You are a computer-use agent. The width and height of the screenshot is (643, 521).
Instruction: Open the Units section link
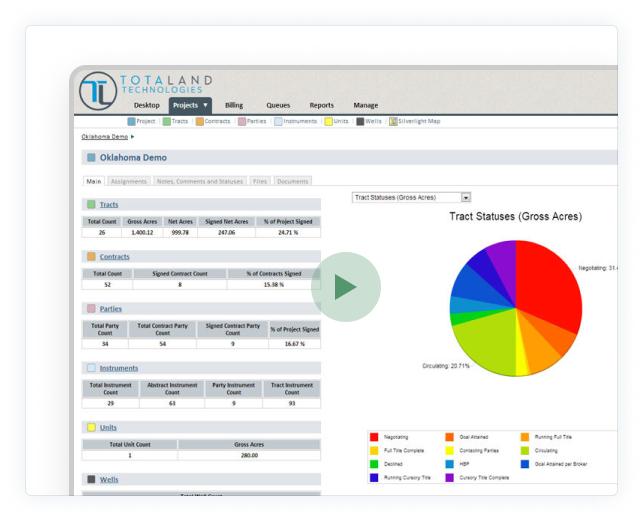pyautogui.click(x=108, y=427)
